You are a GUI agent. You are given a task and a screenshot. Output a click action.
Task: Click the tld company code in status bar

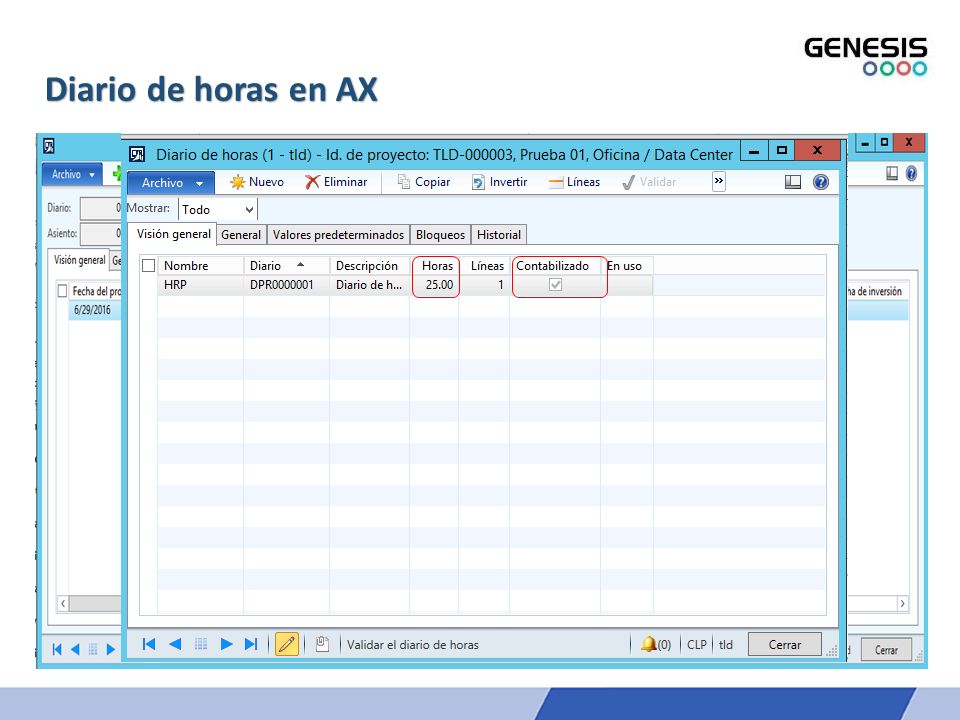pyautogui.click(x=726, y=645)
